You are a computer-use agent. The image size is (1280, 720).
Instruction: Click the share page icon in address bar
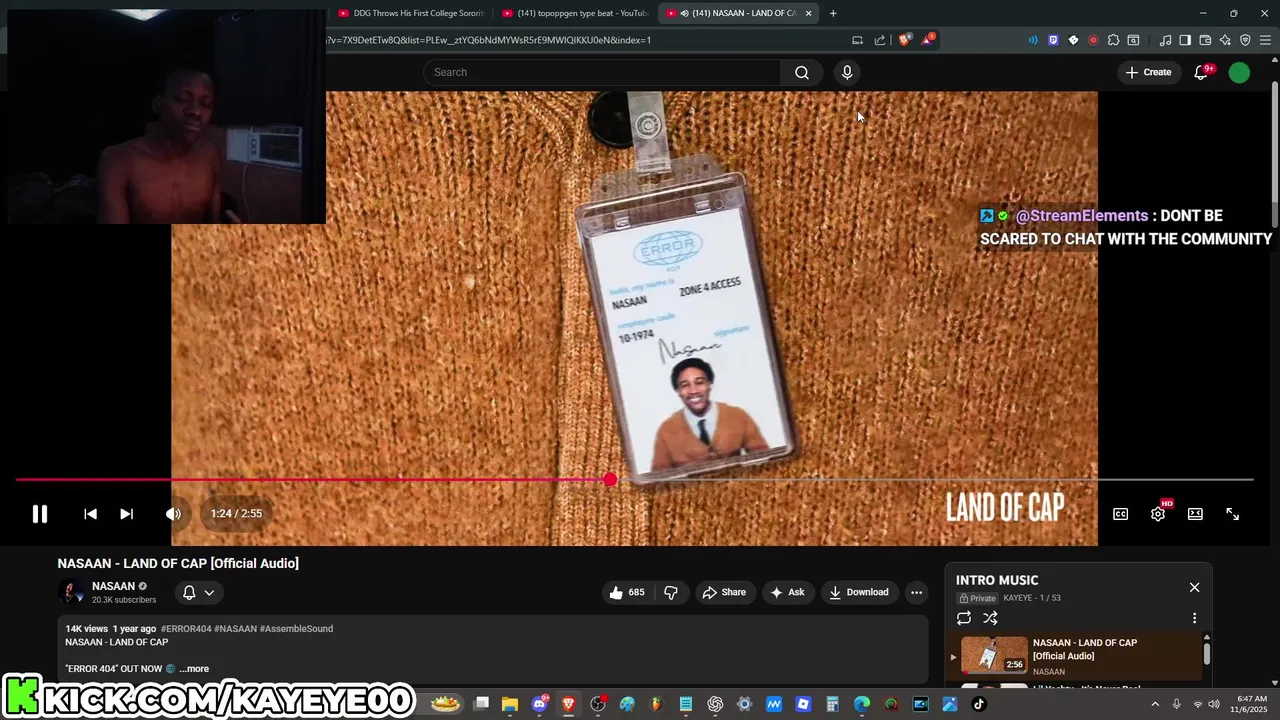pos(880,40)
